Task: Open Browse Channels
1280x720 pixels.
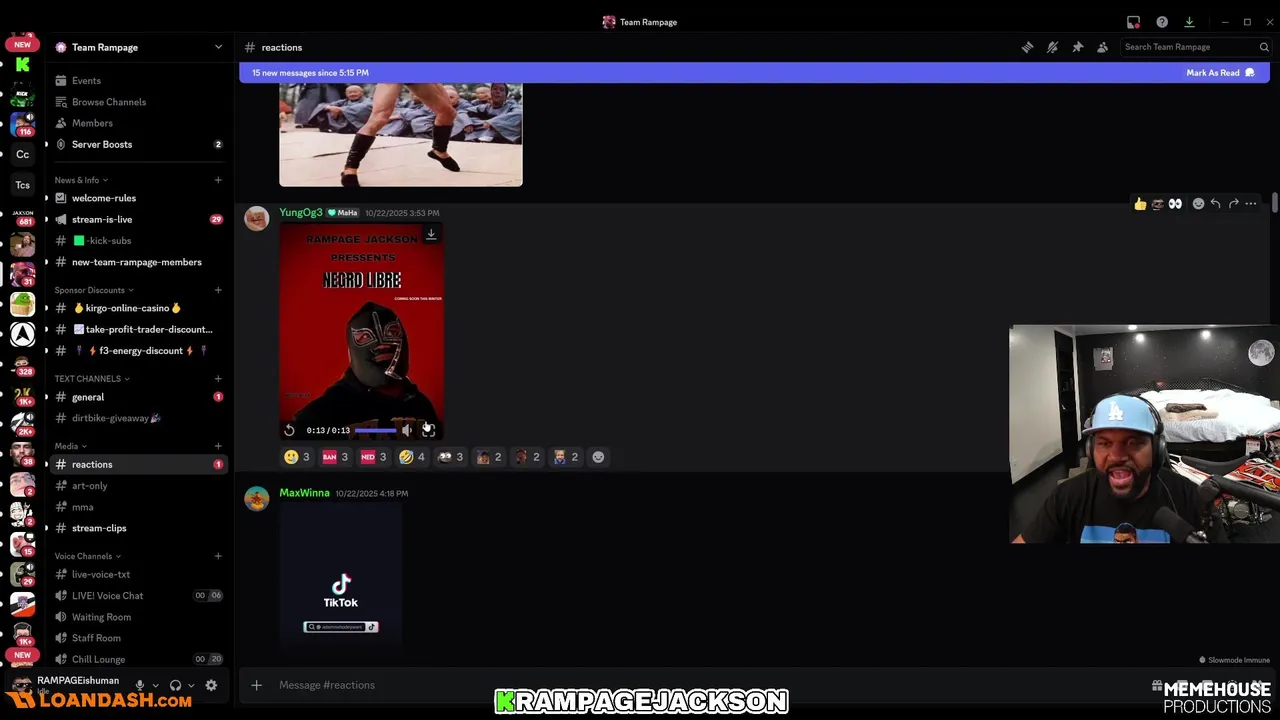Action: (x=108, y=102)
